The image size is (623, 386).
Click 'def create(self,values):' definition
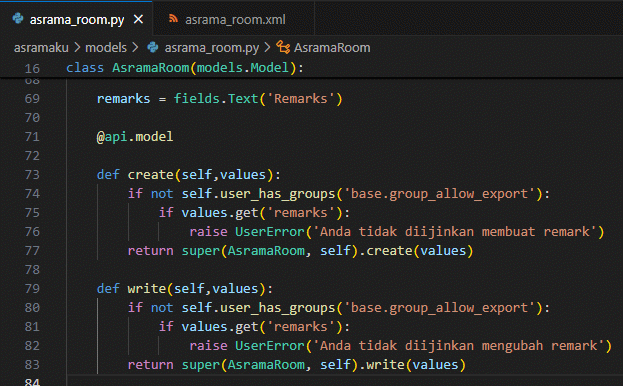189,175
